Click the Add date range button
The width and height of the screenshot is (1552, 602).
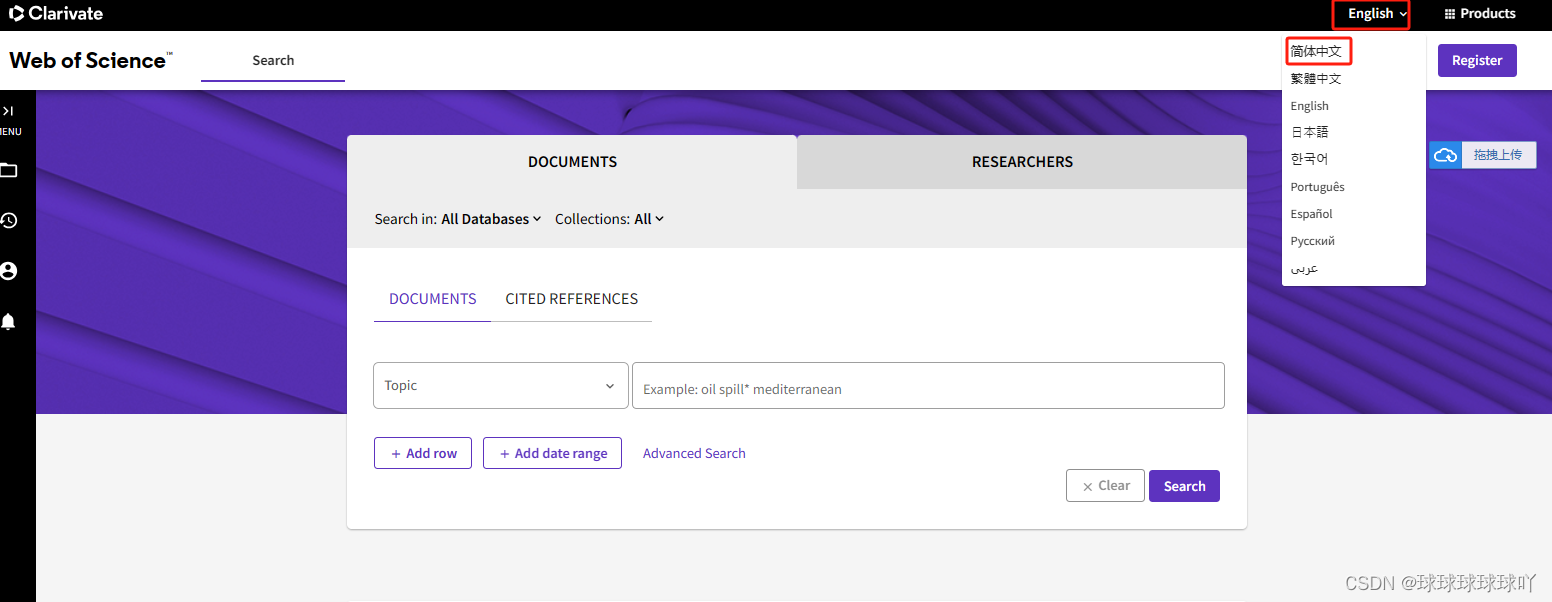point(552,453)
